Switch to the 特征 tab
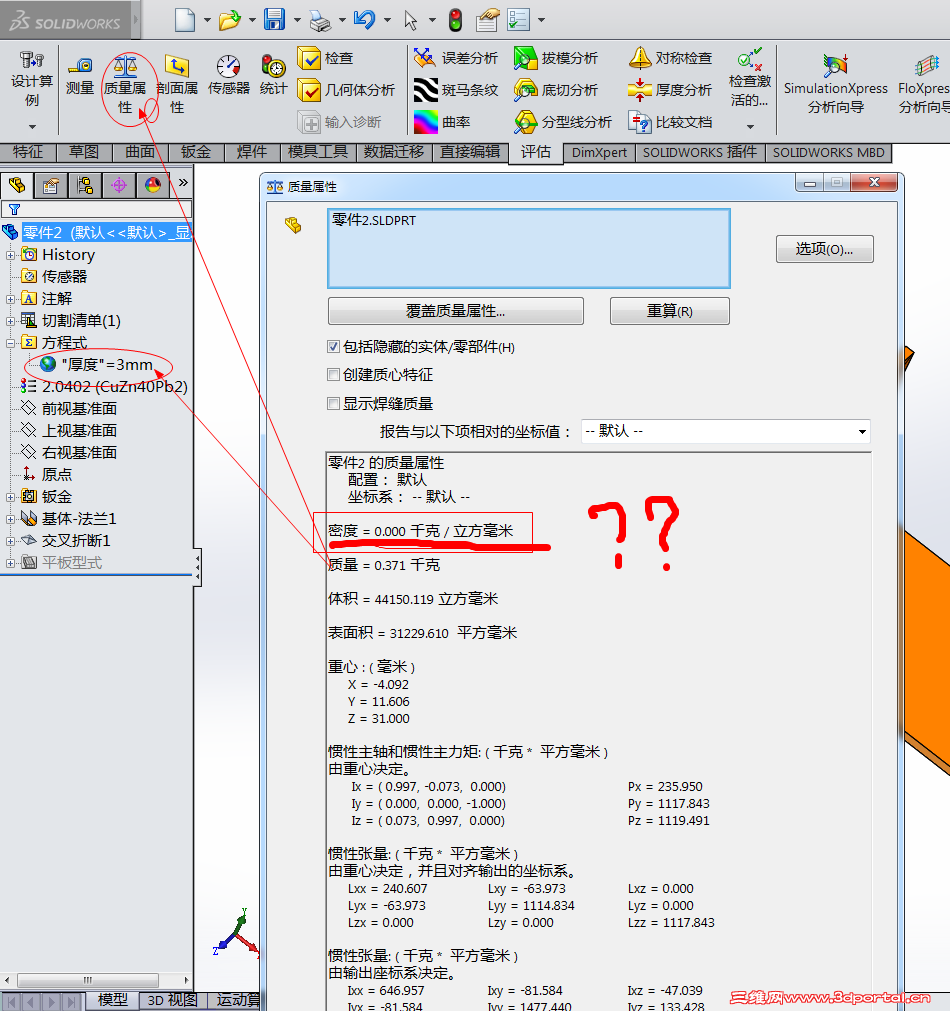950x1011 pixels. pyautogui.click(x=28, y=152)
